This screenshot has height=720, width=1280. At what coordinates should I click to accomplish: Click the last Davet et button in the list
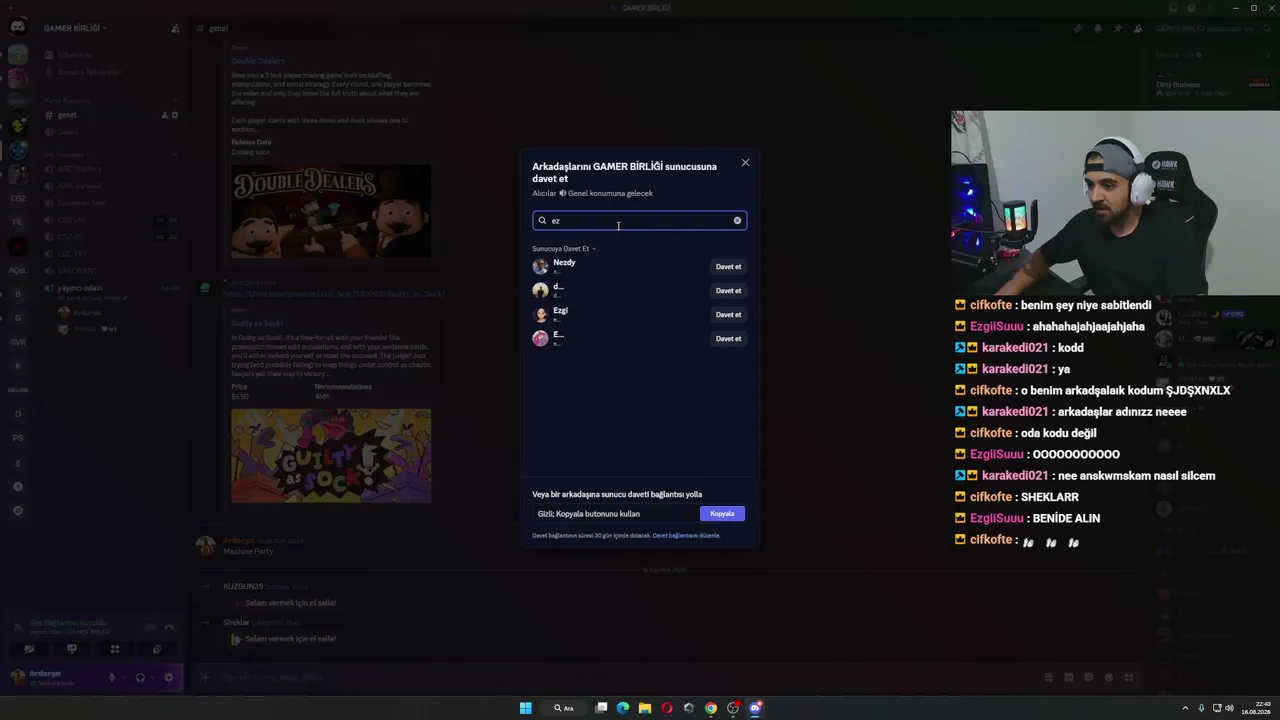728,339
